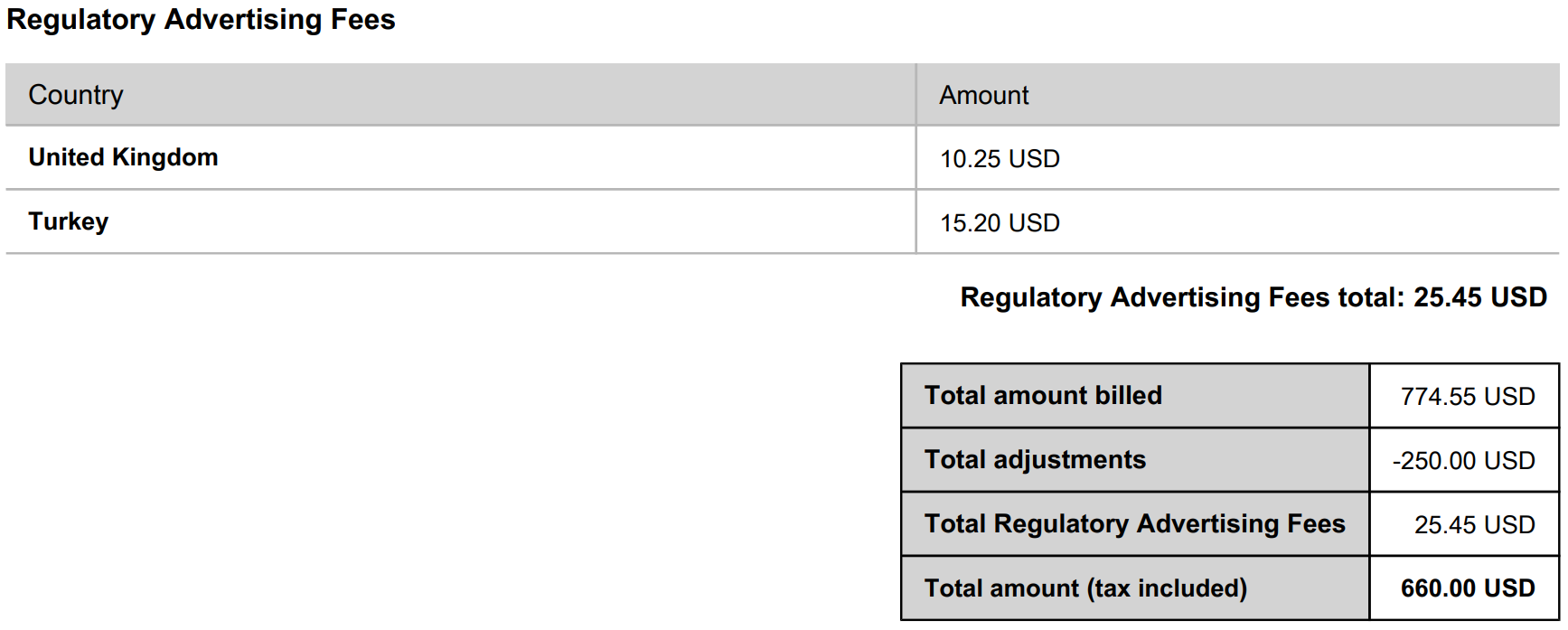Click divider between Country and Amount headers
This screenshot has height=630, width=1568.
[x=916, y=95]
